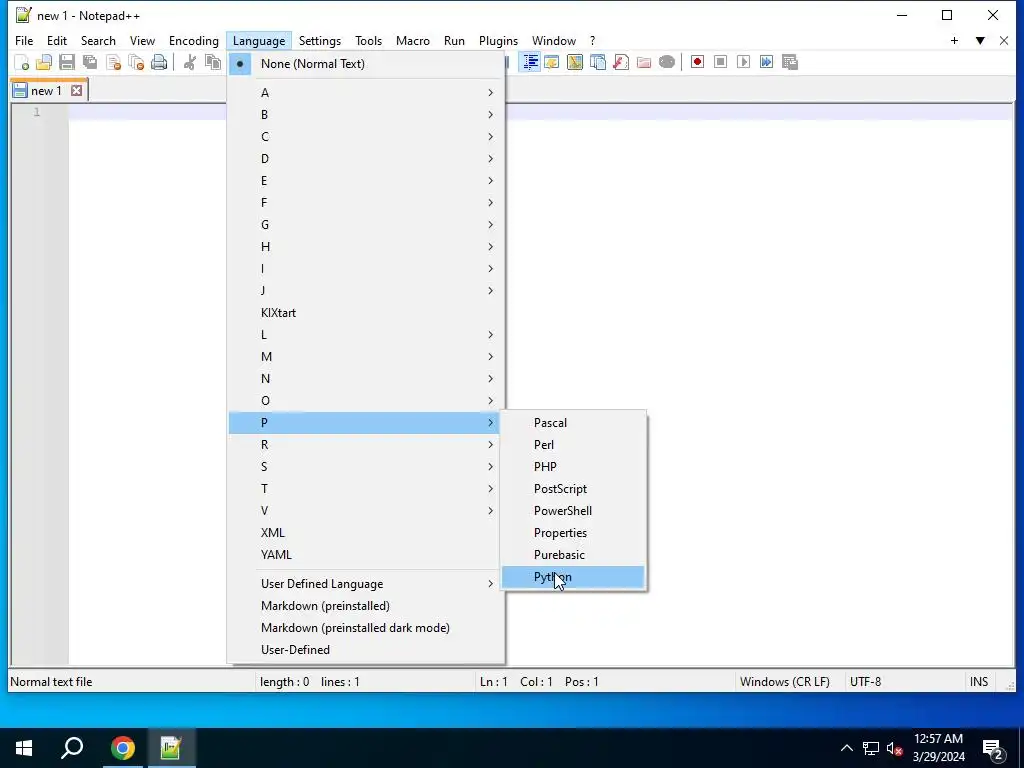Choose PostScript language
This screenshot has height=768, width=1024.
pos(573,489)
